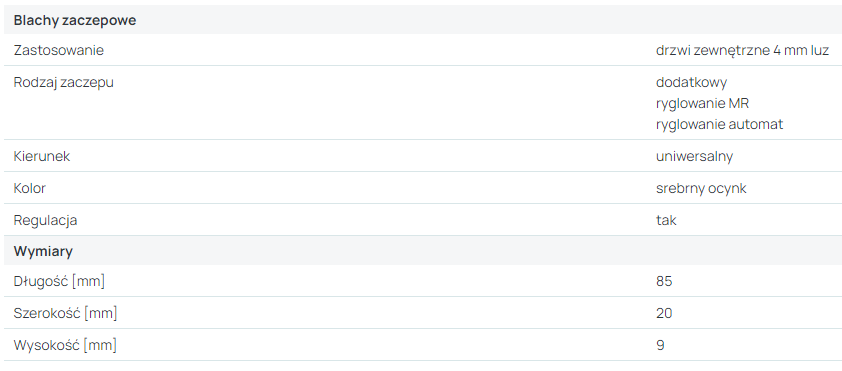Select the Kolor row label
Viewport: 842px width, 371px height.
[x=30, y=188]
